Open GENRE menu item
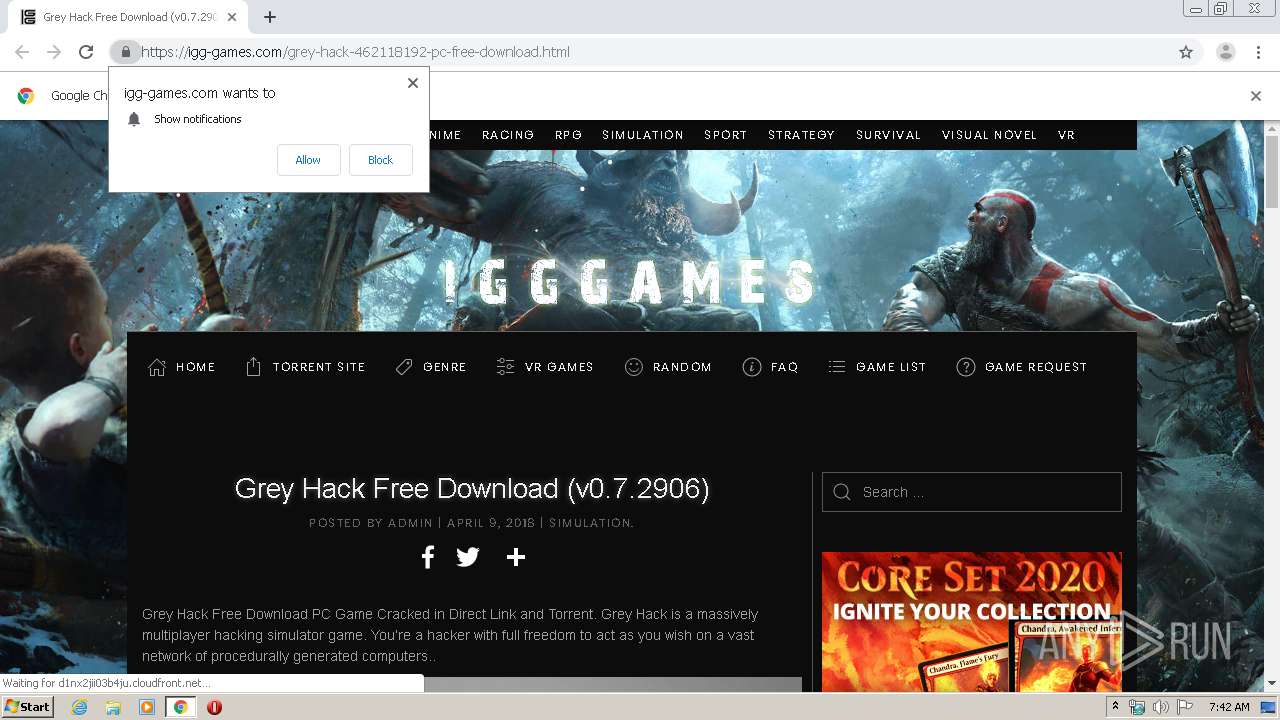The height and width of the screenshot is (720, 1280). point(431,367)
